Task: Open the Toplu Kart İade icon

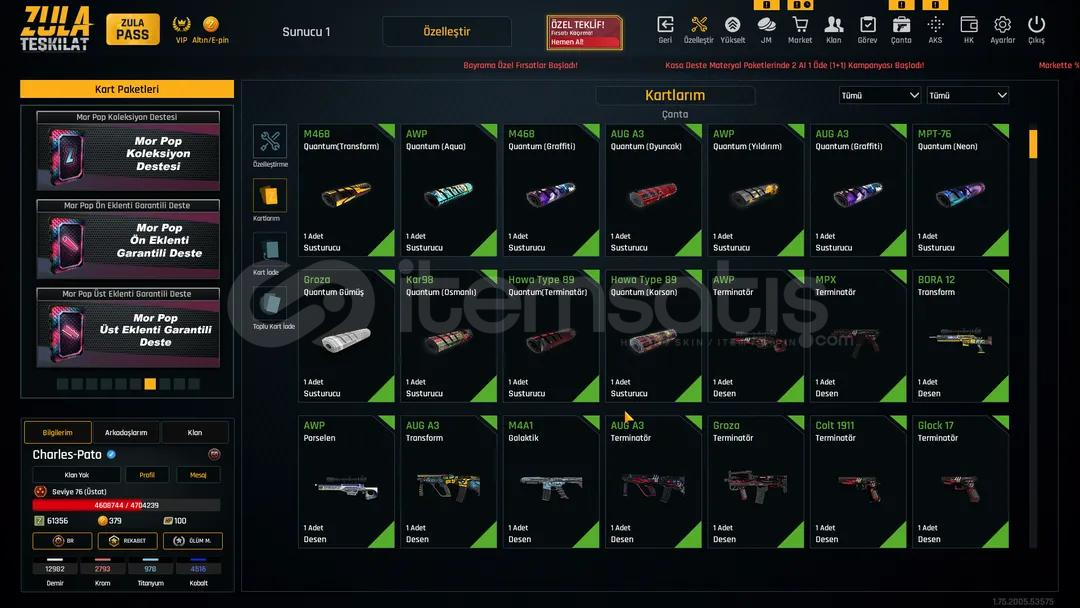Action: [x=270, y=304]
